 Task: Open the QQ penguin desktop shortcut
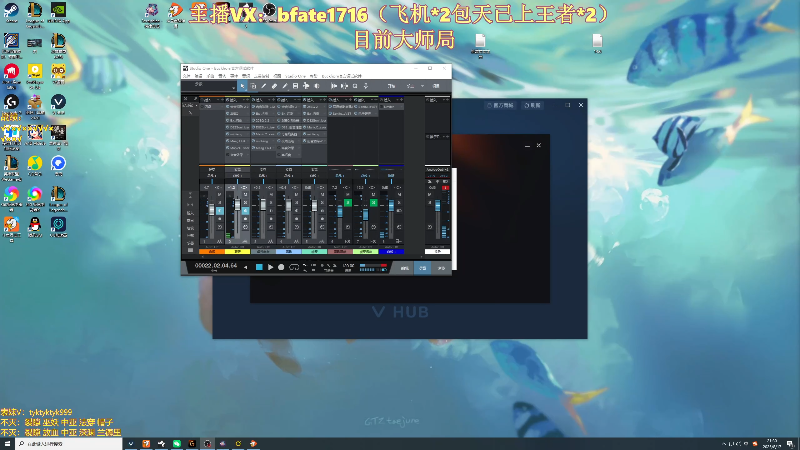click(x=35, y=224)
